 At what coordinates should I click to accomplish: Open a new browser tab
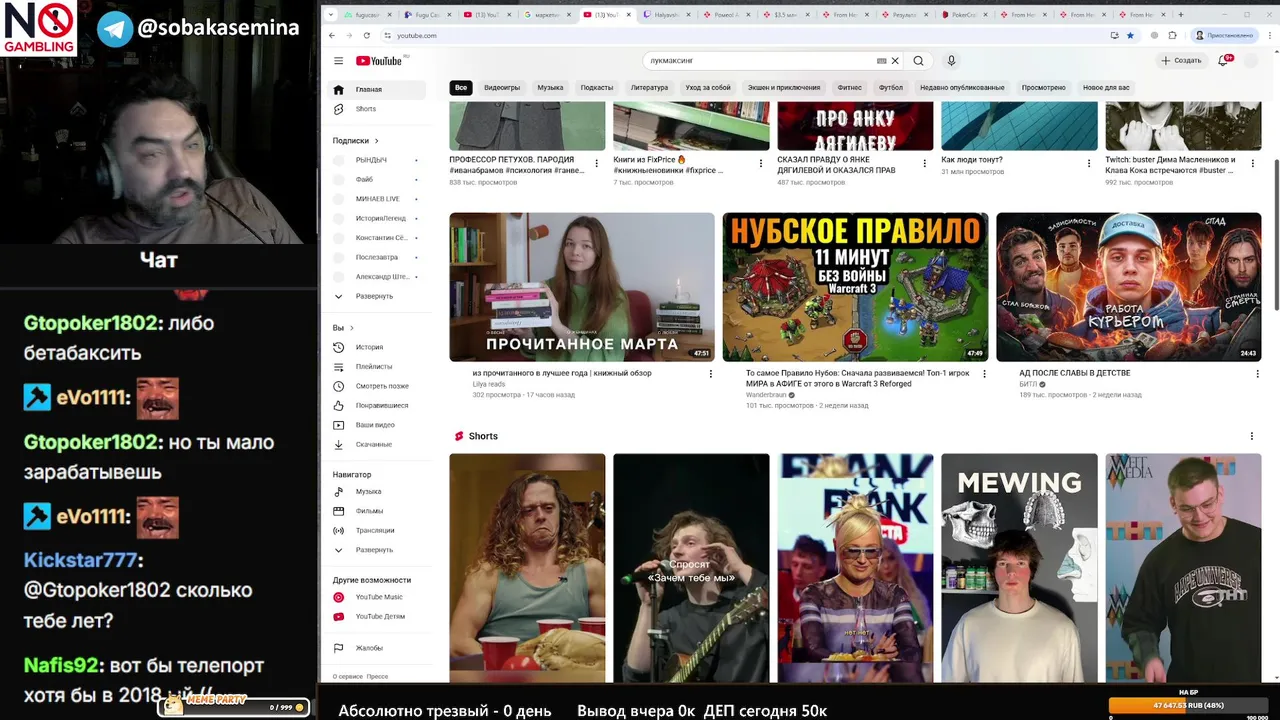tap(1180, 15)
